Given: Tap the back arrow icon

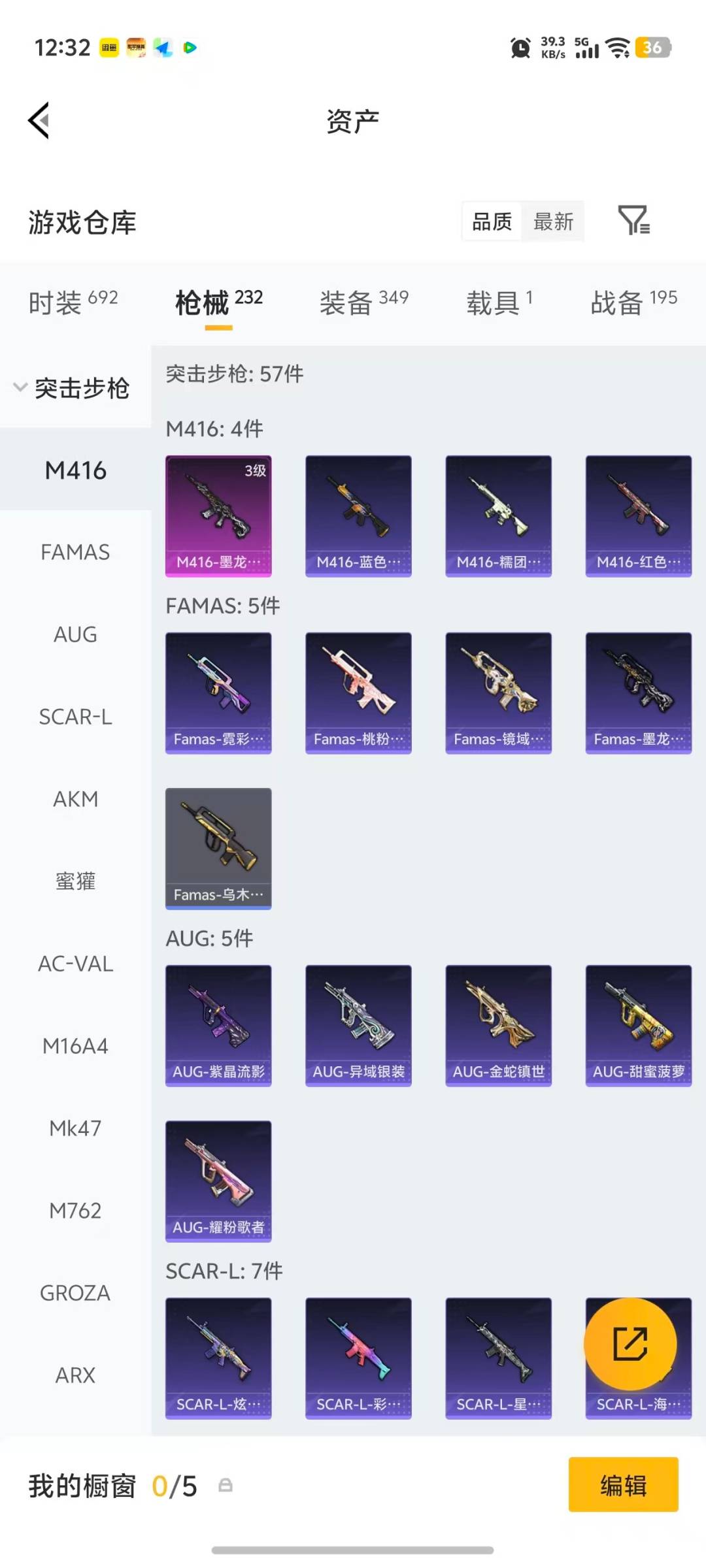Looking at the screenshot, I should click(x=39, y=121).
